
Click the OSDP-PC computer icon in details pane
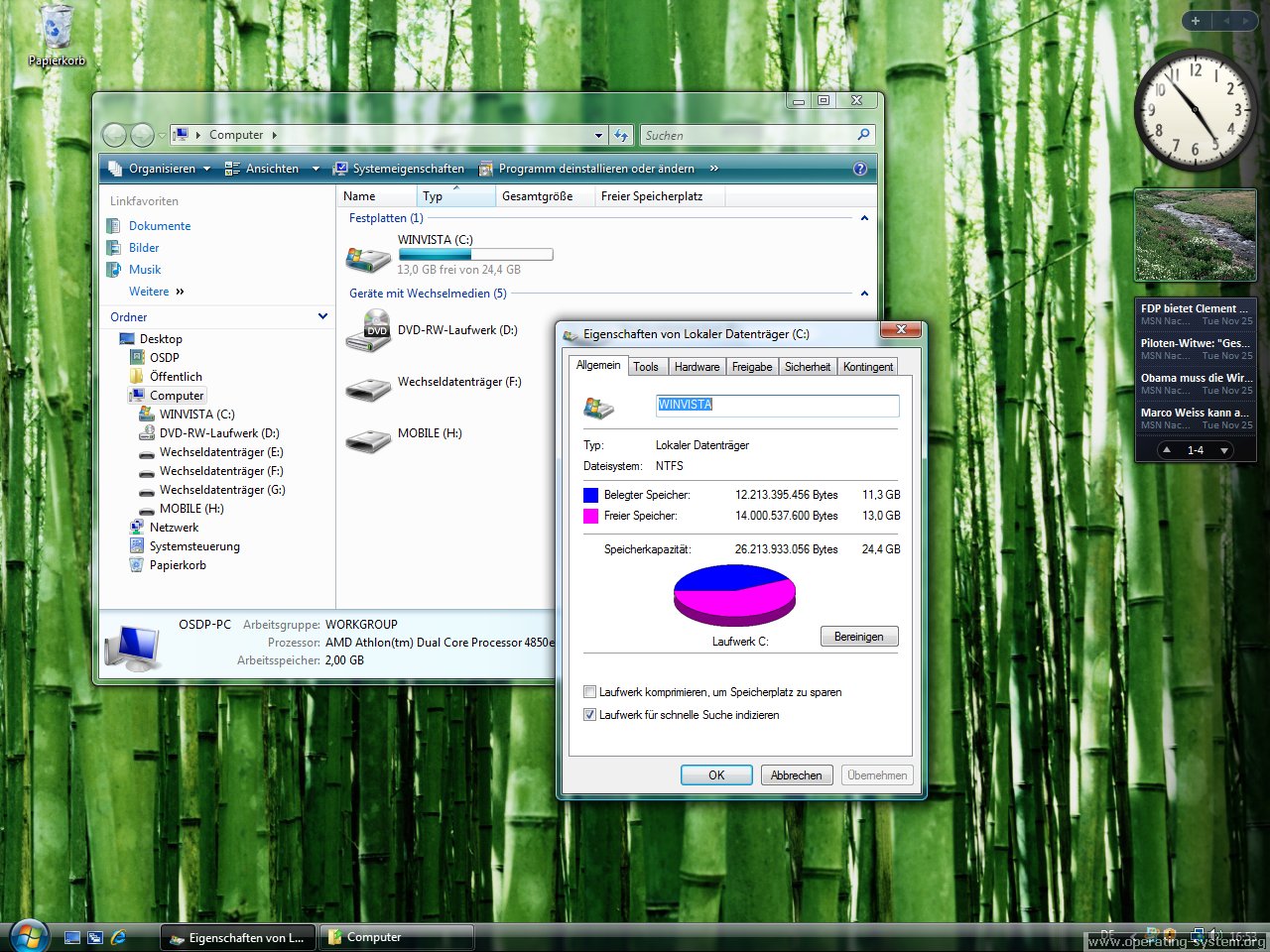coord(135,647)
